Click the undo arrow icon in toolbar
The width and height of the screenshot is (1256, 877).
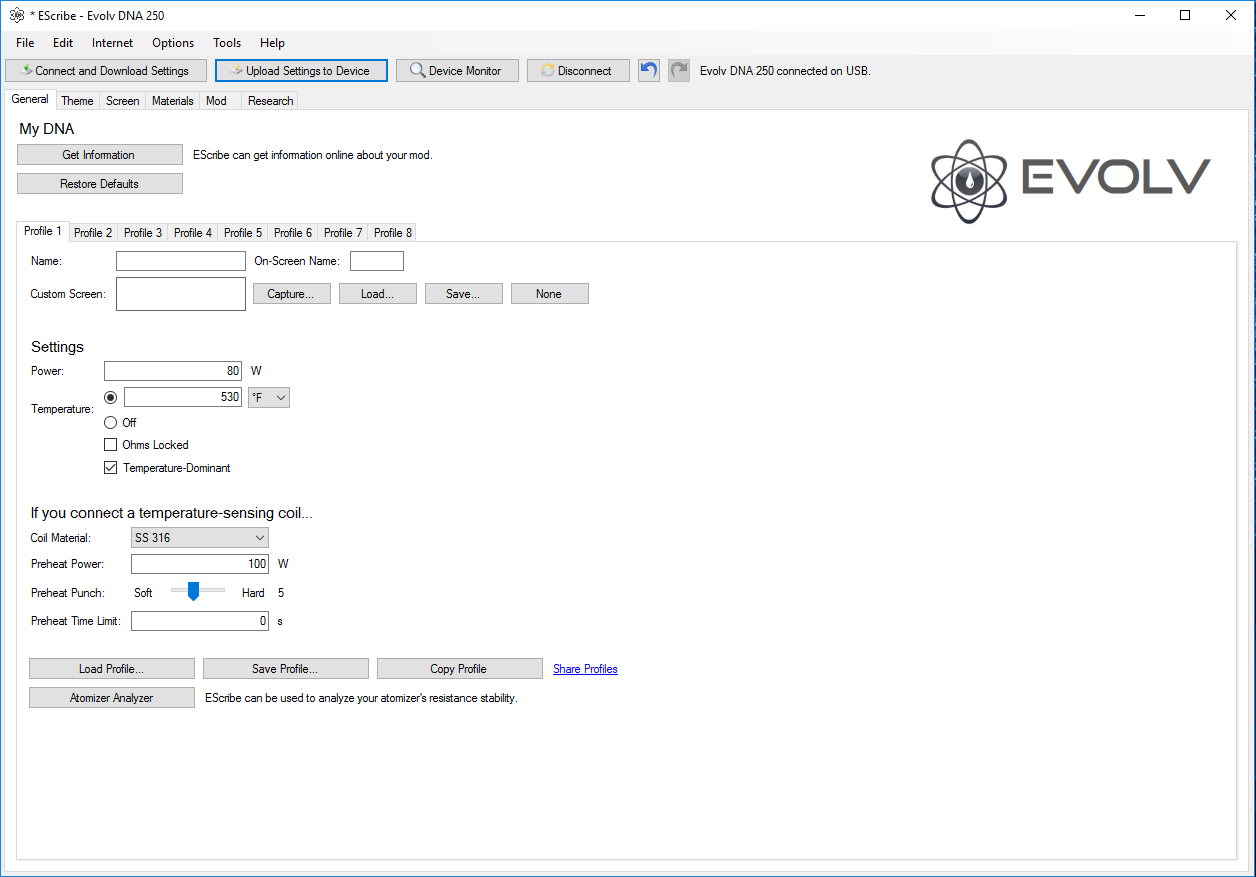649,71
